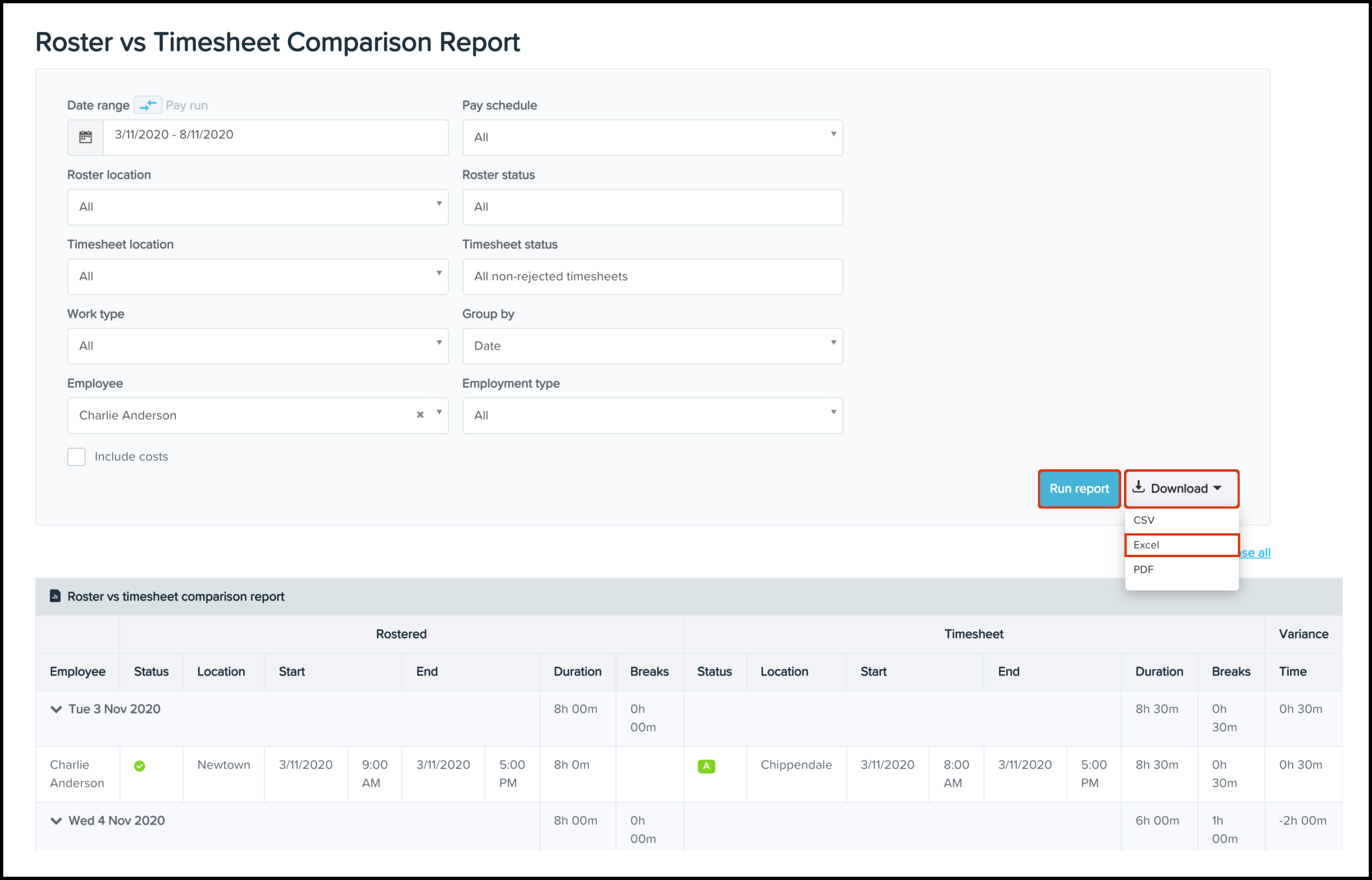Screen dimensions: 1372x880
Task: Click the report icon beside the table title
Action: point(55,596)
